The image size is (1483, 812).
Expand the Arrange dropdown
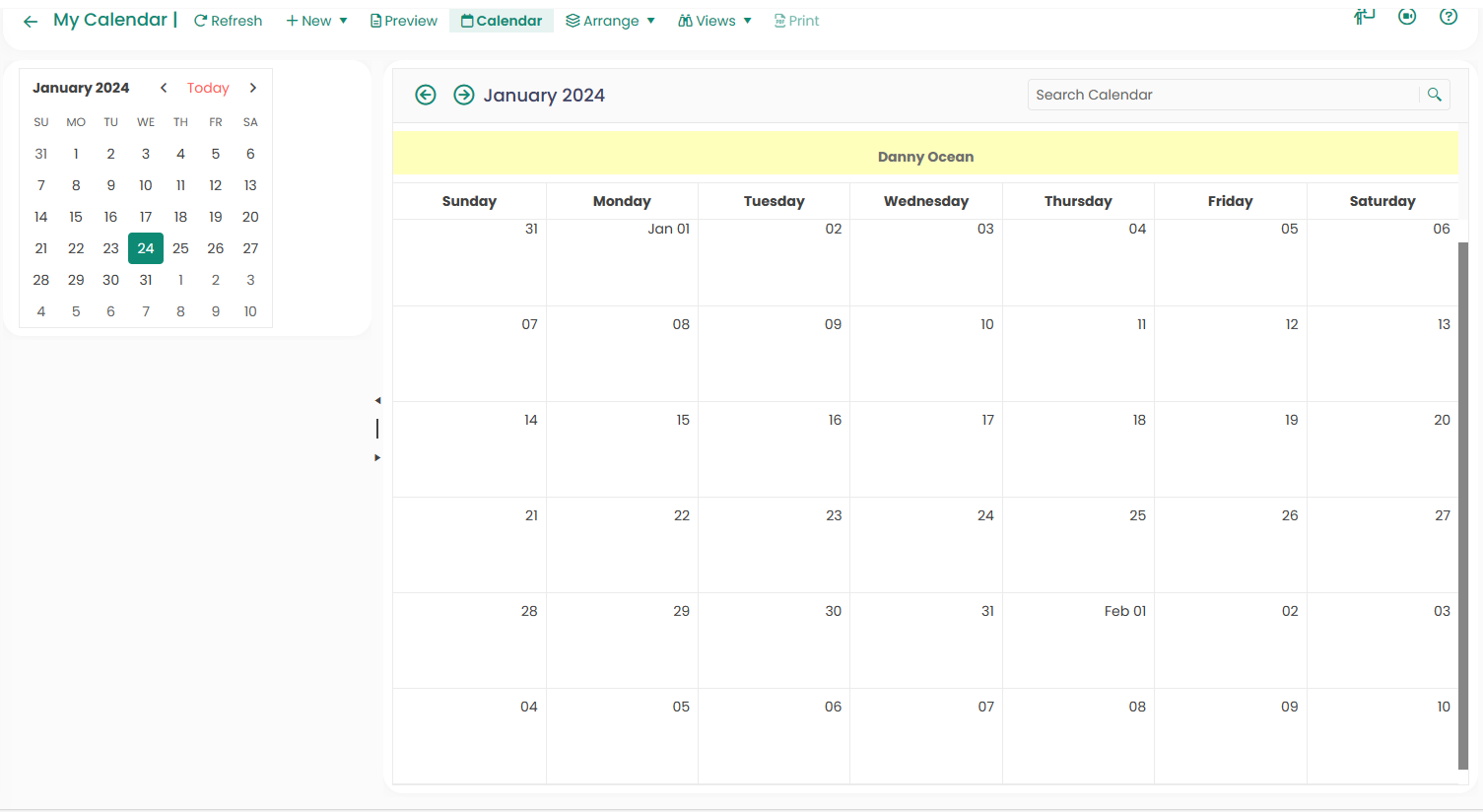[x=610, y=21]
